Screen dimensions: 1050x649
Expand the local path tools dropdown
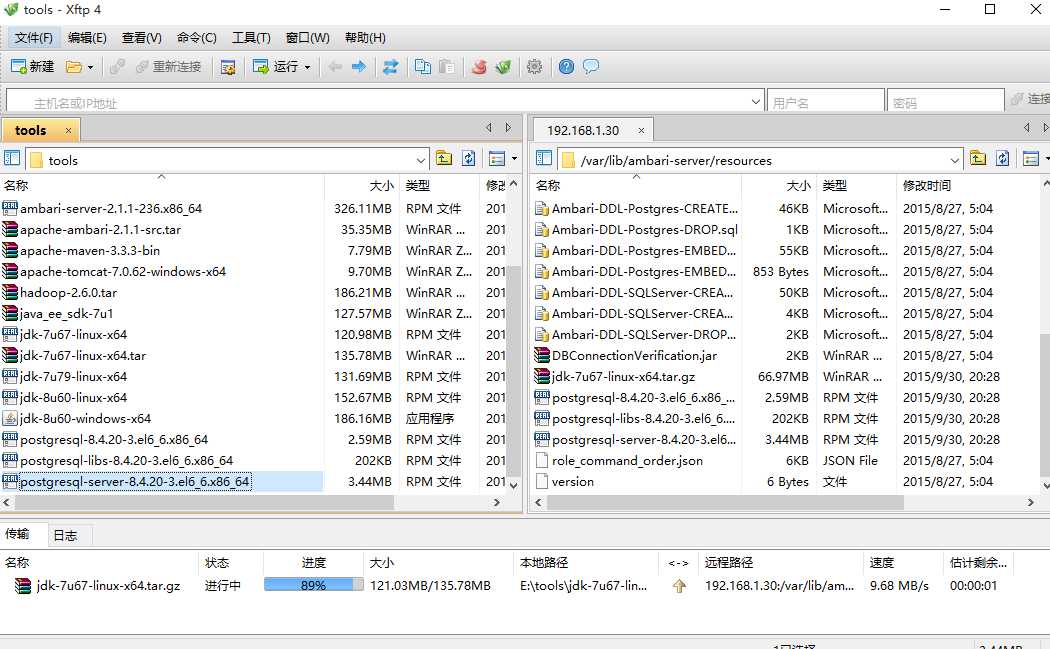421,160
